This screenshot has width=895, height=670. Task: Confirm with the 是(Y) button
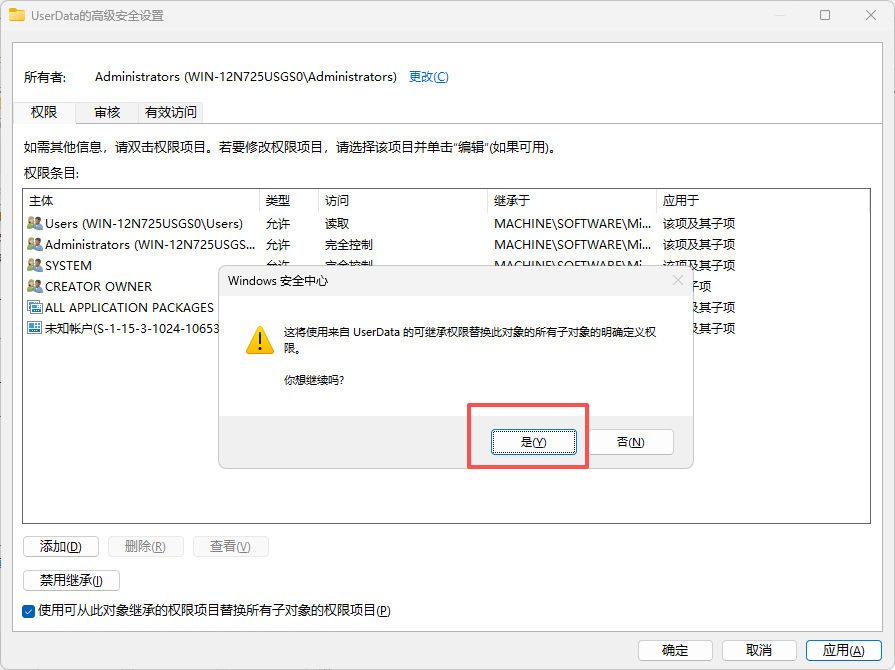pyautogui.click(x=533, y=441)
